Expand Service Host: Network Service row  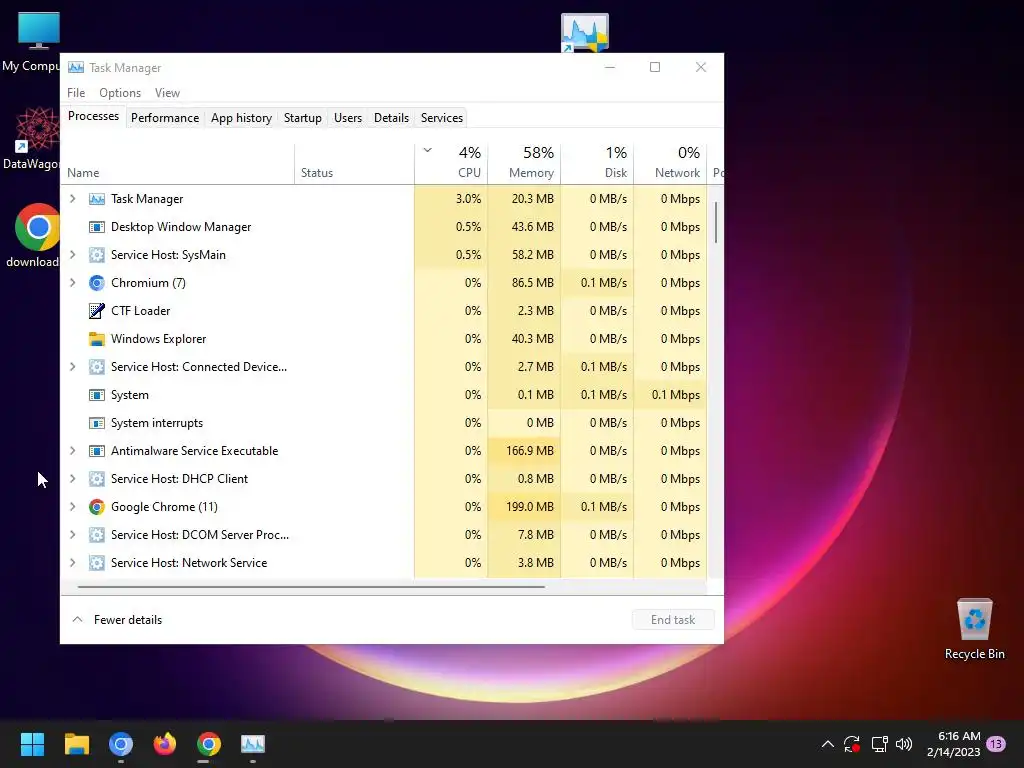72,563
